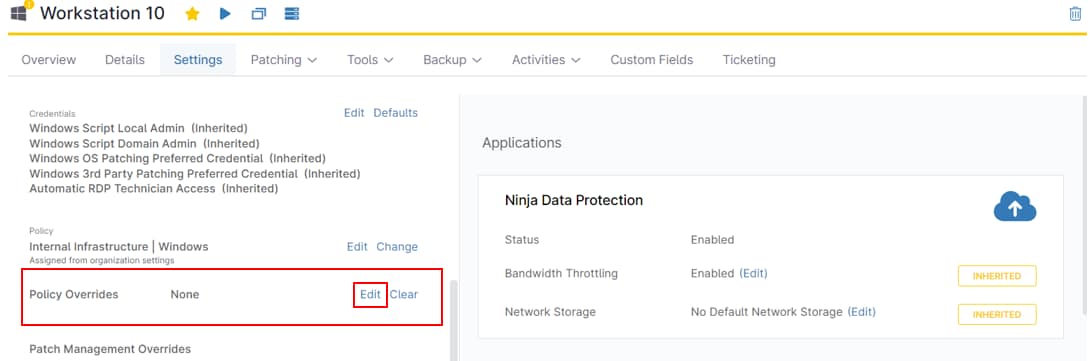Click the Inherited badge for Bandwidth Throttling
Viewport: 1090px width, 361px height.
coord(997,276)
